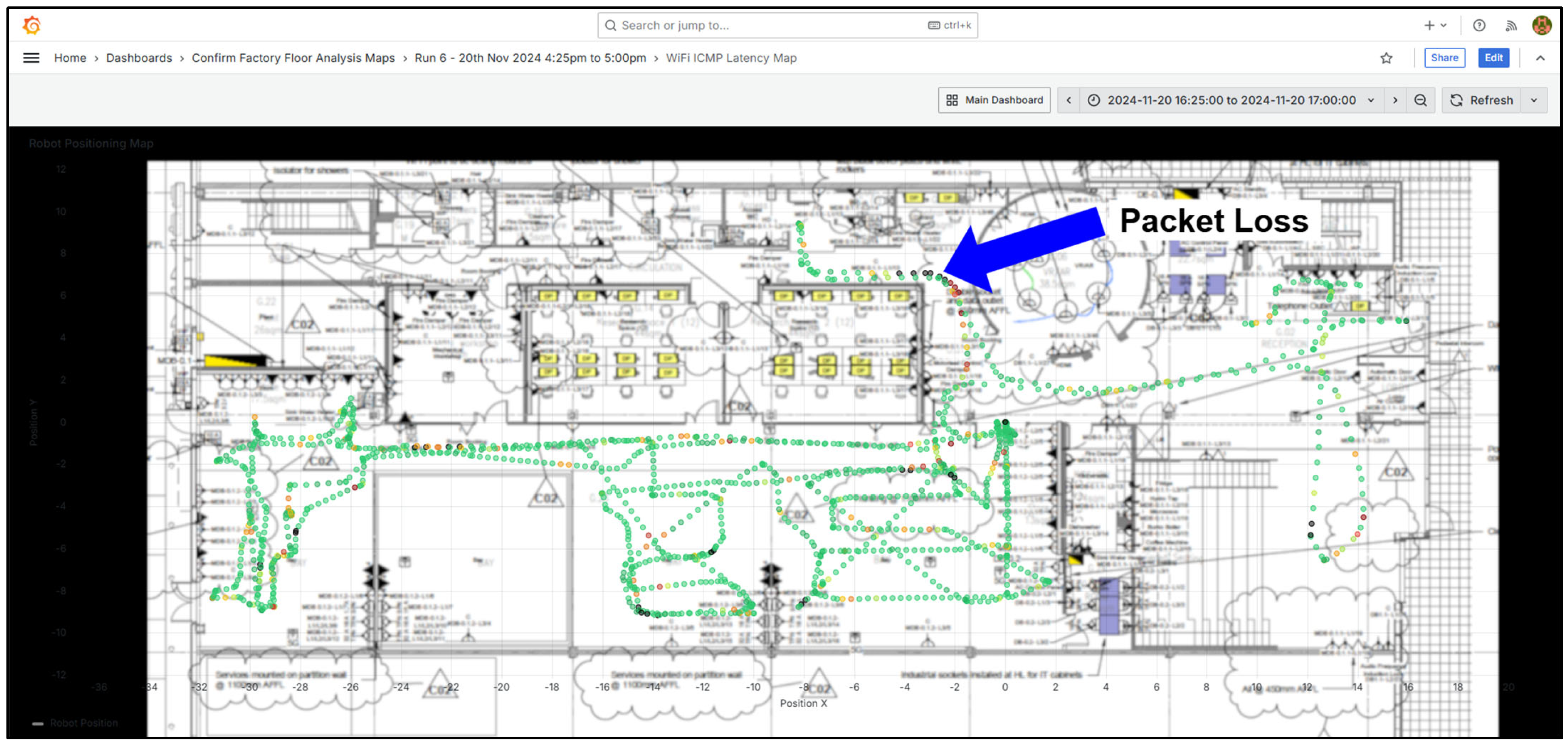Open Confirm Factory Floor Analysis Maps folder
This screenshot has height=745, width=1568.
coord(293,58)
